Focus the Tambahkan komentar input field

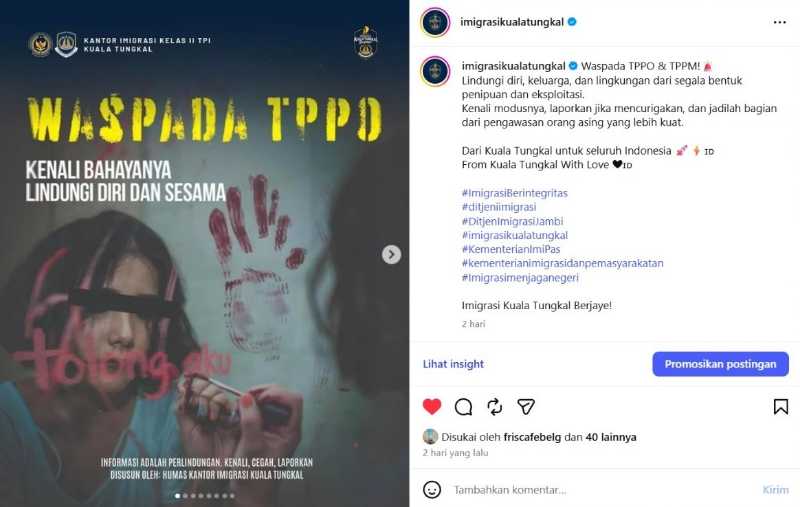click(x=602, y=490)
